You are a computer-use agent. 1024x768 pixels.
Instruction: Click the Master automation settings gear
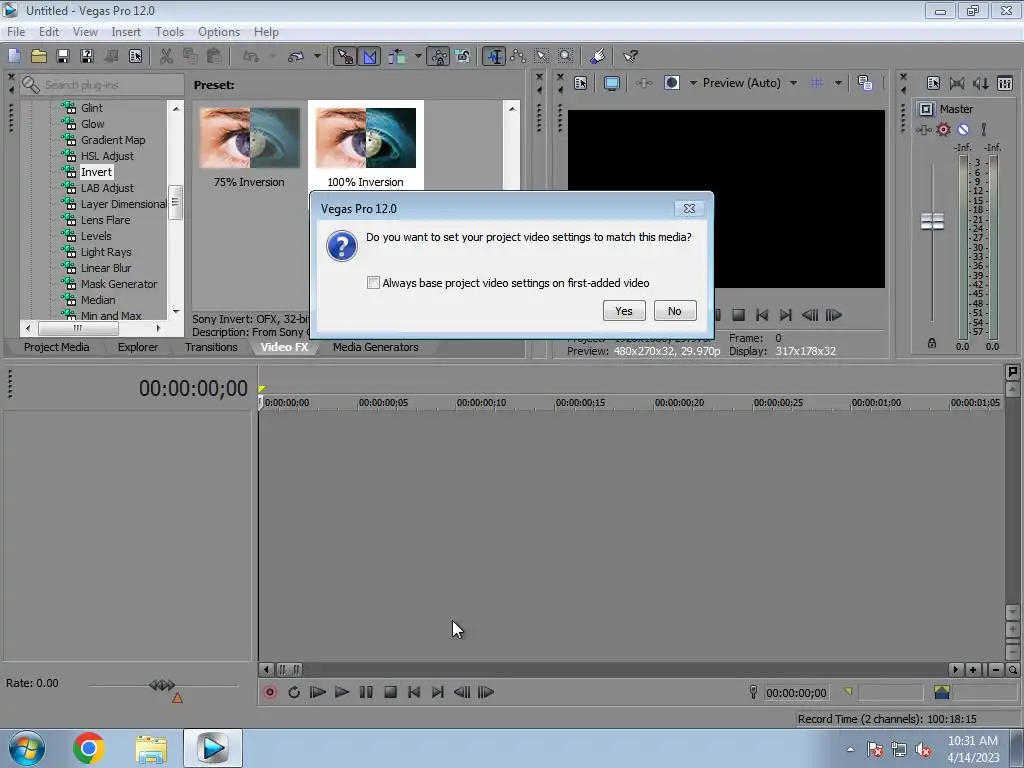point(943,129)
